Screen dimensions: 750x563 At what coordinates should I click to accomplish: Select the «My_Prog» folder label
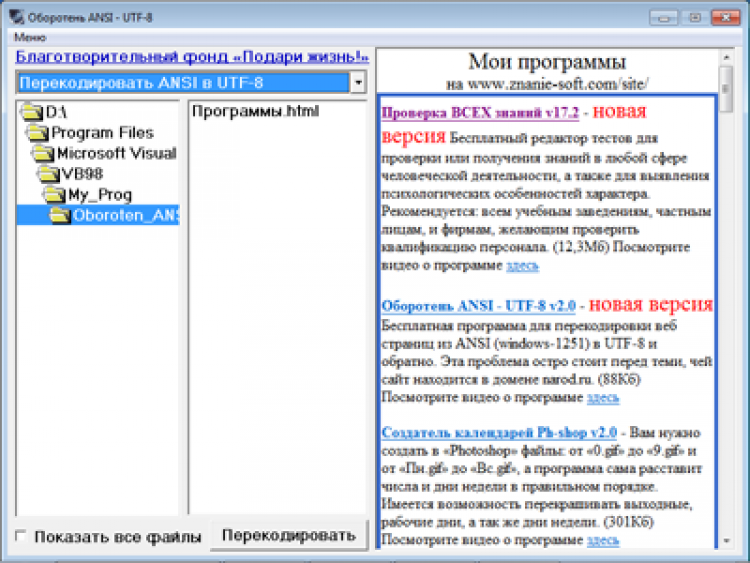tap(99, 195)
